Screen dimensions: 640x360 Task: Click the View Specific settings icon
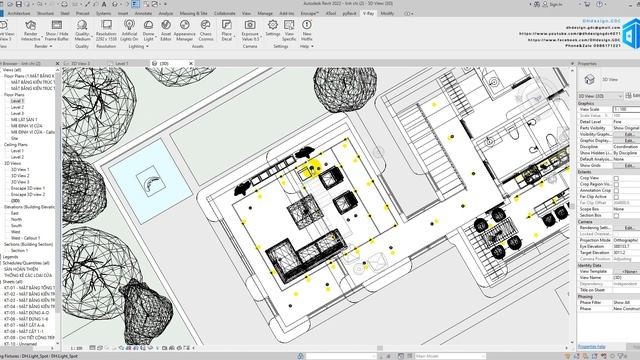click(x=289, y=25)
